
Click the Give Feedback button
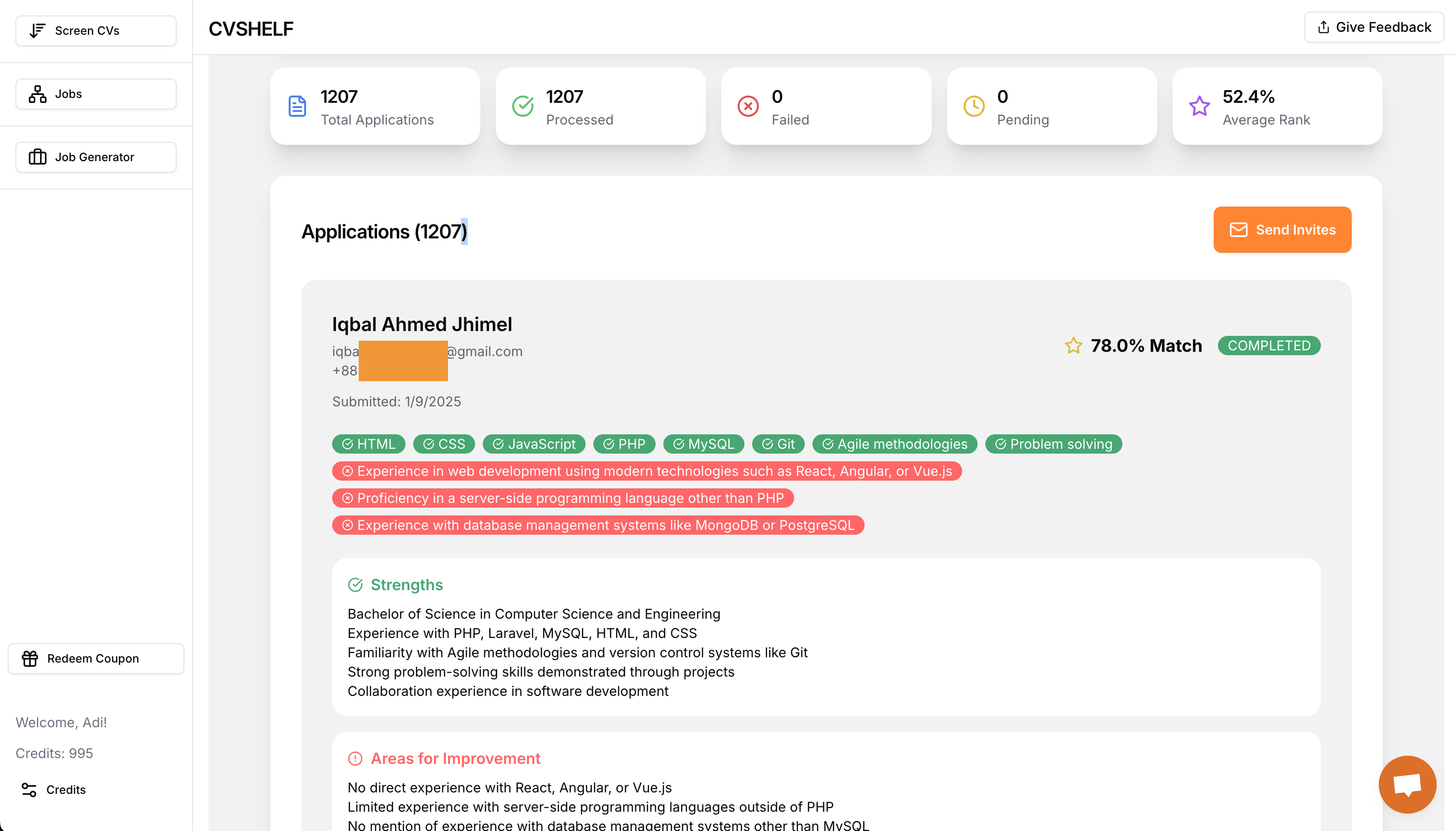click(1374, 27)
